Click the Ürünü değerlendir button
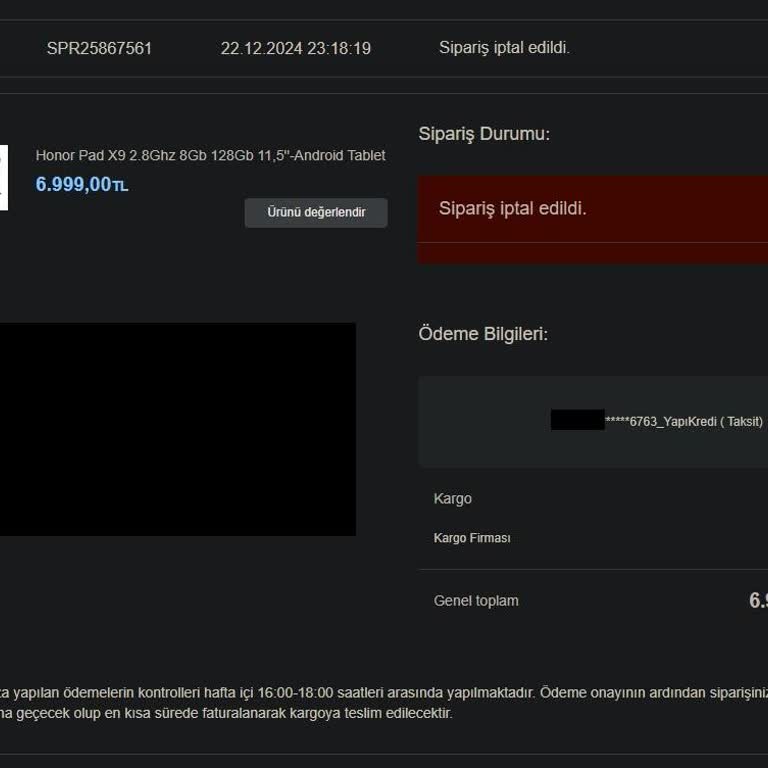The height and width of the screenshot is (768, 768). (316, 213)
